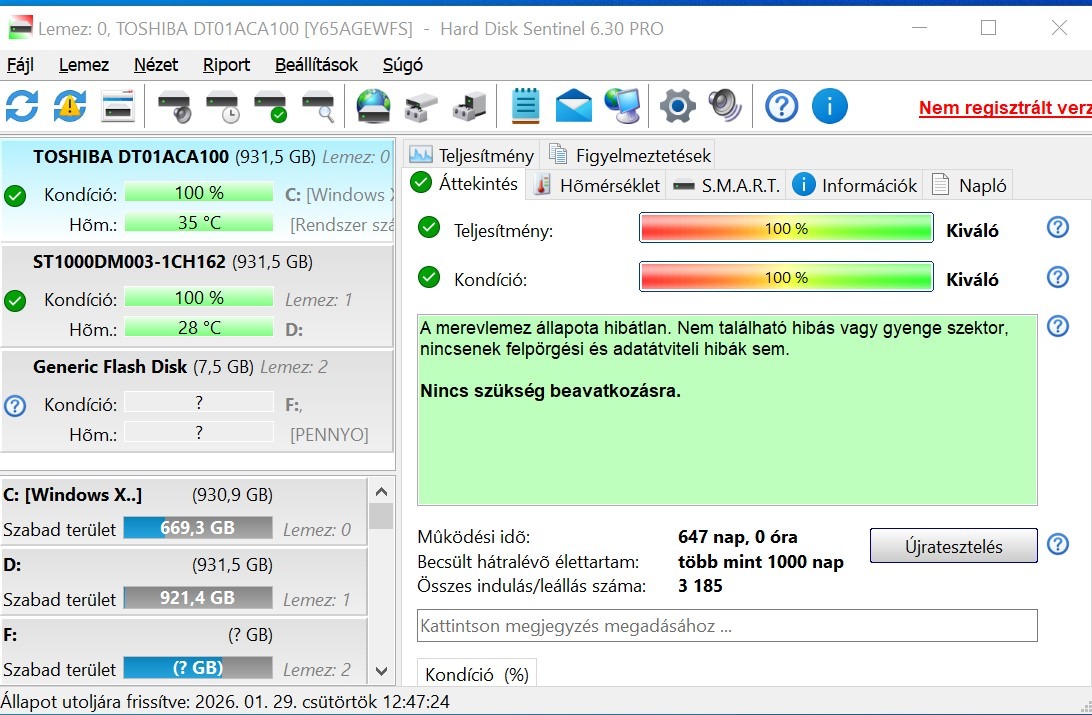The height and width of the screenshot is (715, 1092).
Task: Click the blue refresh arrows icon
Action: [x=22, y=107]
